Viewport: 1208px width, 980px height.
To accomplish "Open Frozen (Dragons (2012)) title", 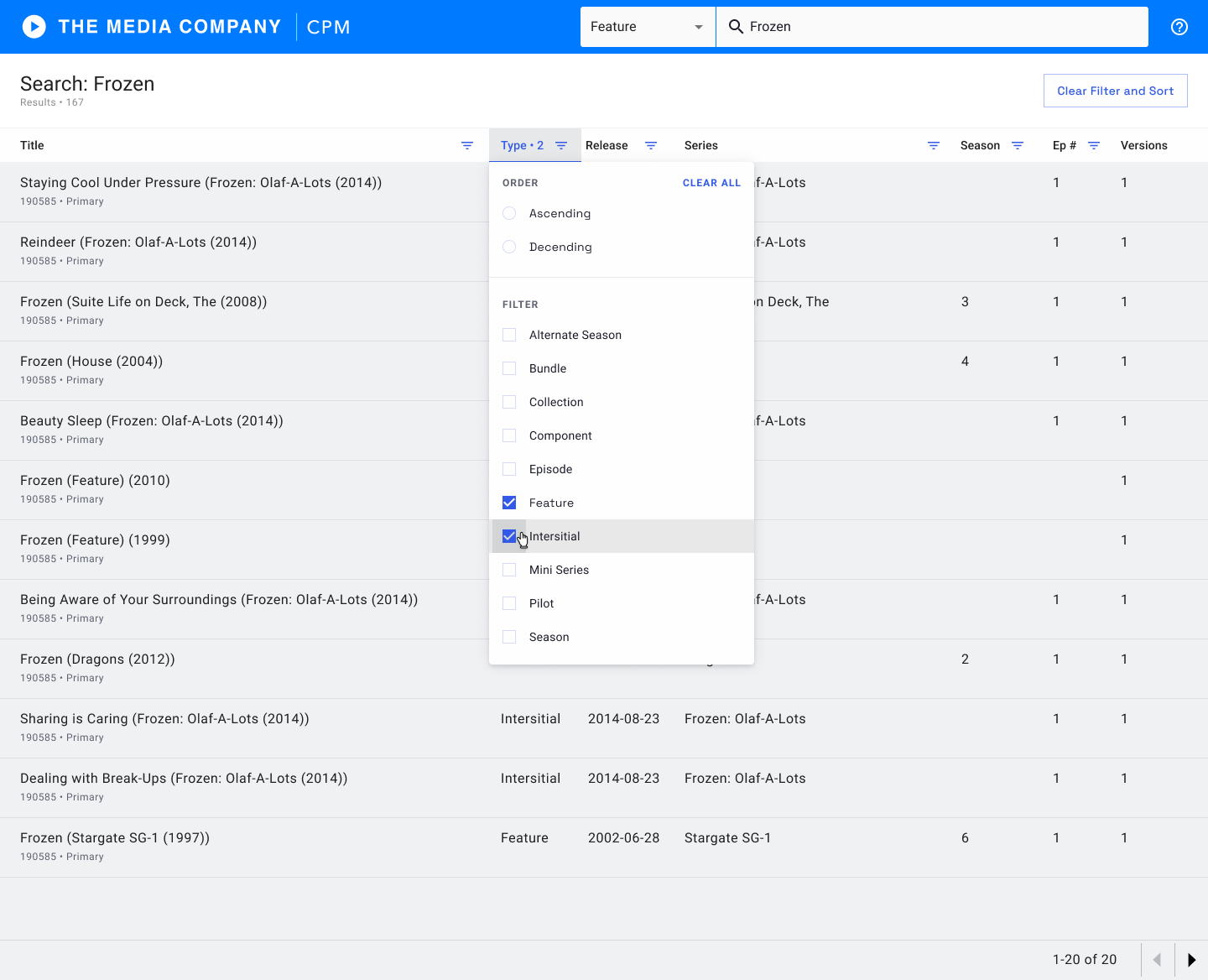I will click(x=97, y=659).
